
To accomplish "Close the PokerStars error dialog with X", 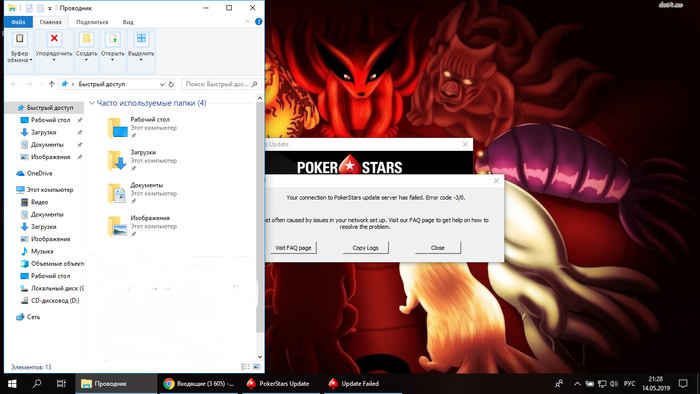I will coord(496,181).
